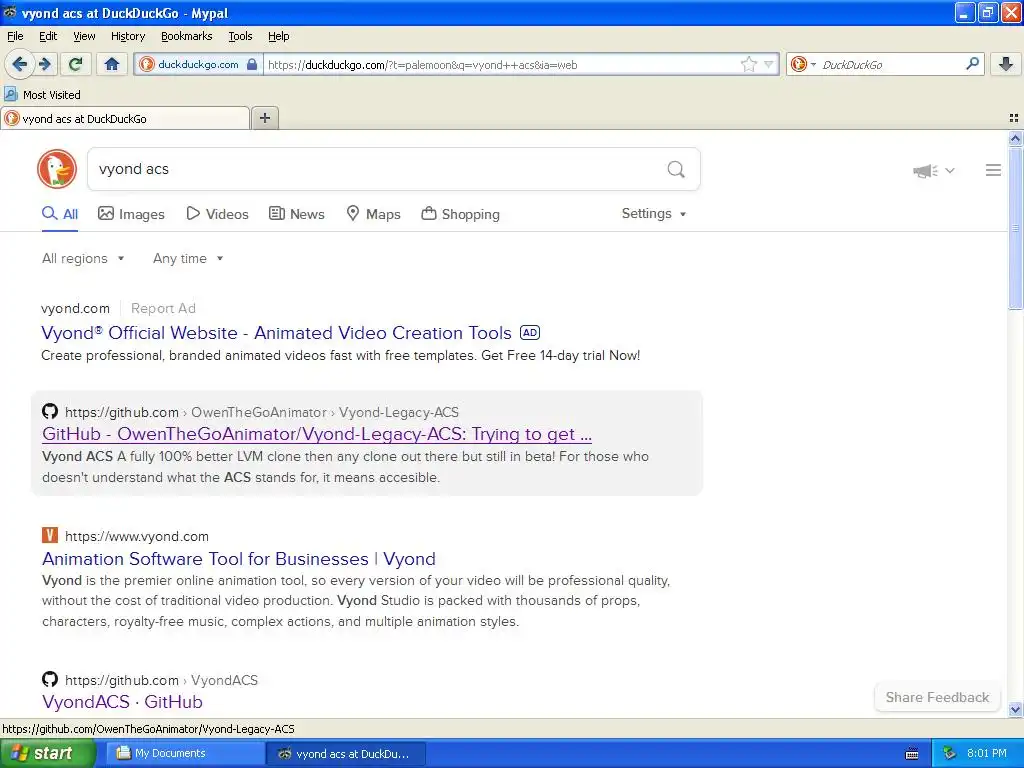Click the on-screen keyboard tray icon
This screenshot has width=1024, height=768.
coord(912,754)
